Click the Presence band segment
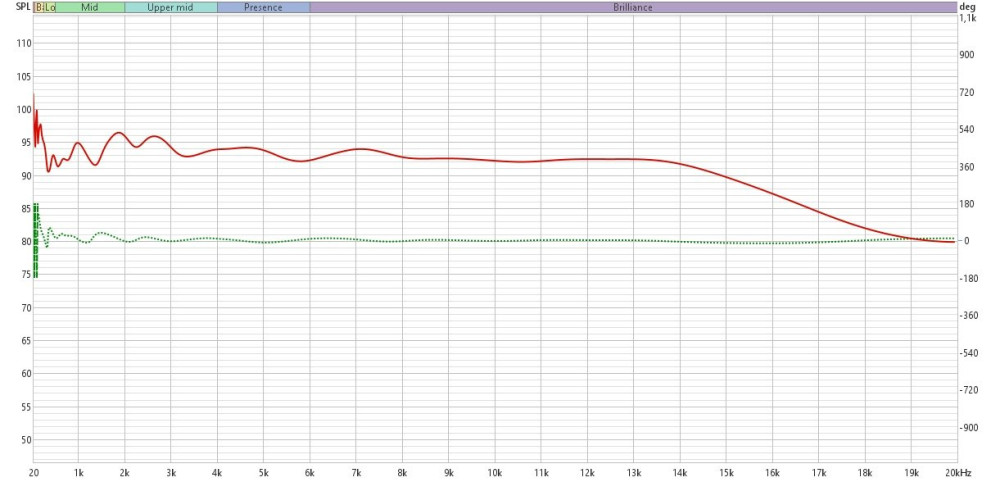The height and width of the screenshot is (482, 1000). 263,7
